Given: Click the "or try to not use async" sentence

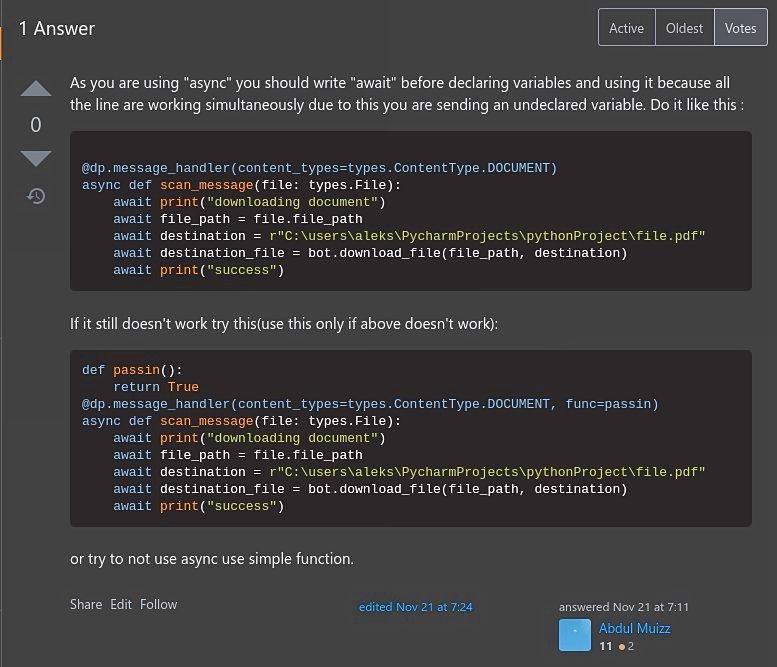Looking at the screenshot, I should point(211,559).
